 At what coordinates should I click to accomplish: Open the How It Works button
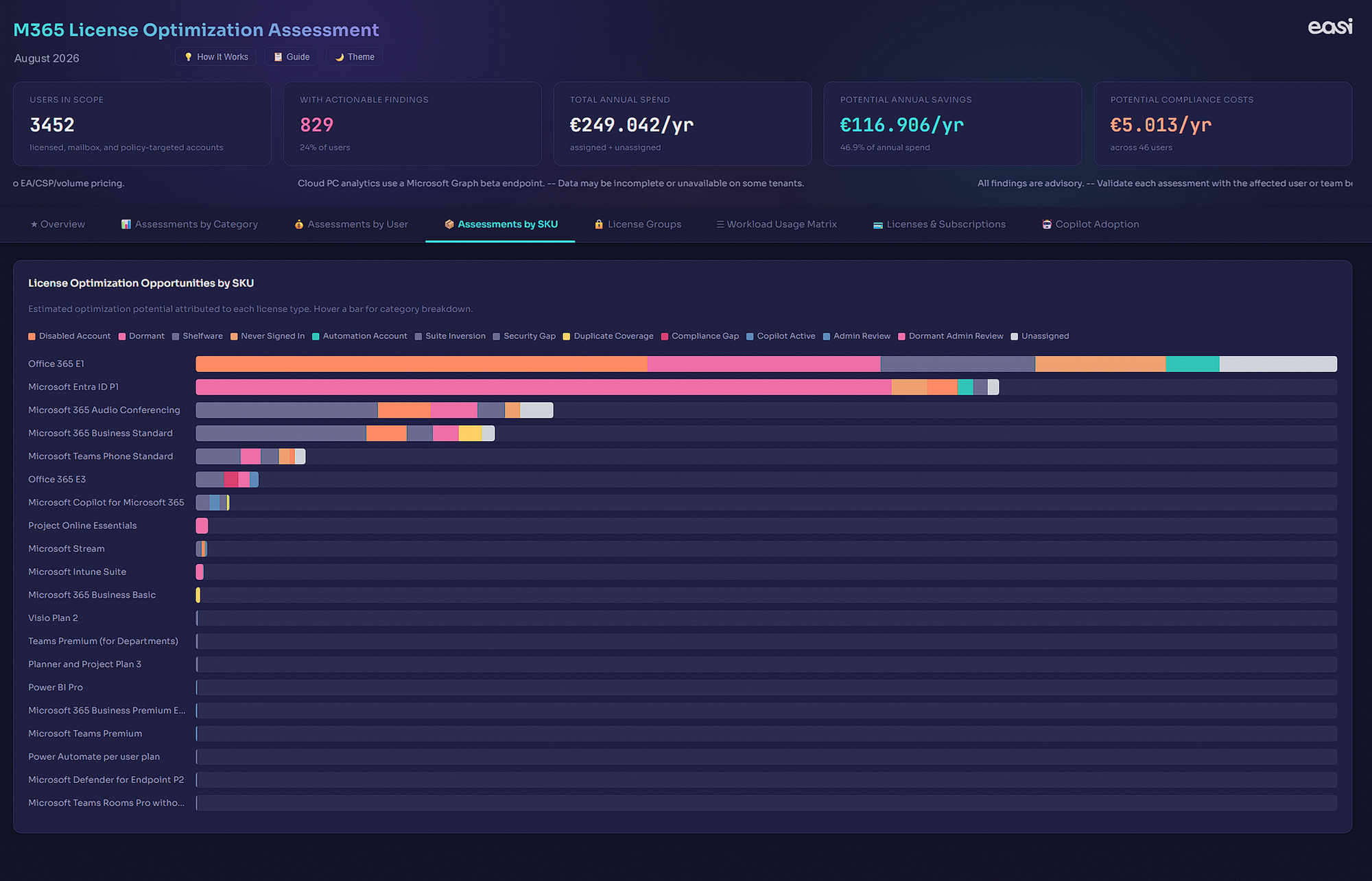pos(216,57)
